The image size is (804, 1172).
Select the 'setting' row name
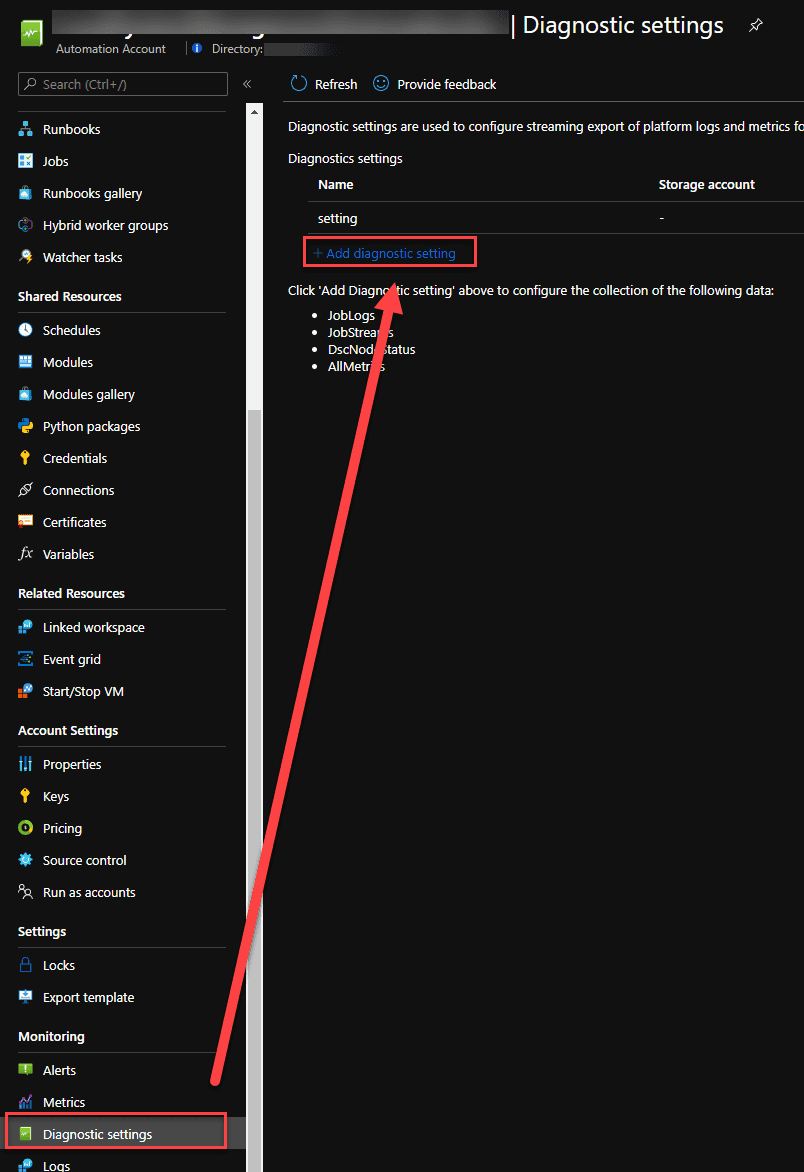(337, 218)
